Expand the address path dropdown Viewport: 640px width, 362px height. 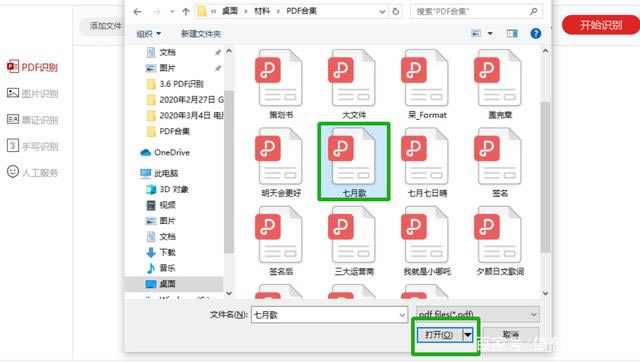[x=382, y=11]
